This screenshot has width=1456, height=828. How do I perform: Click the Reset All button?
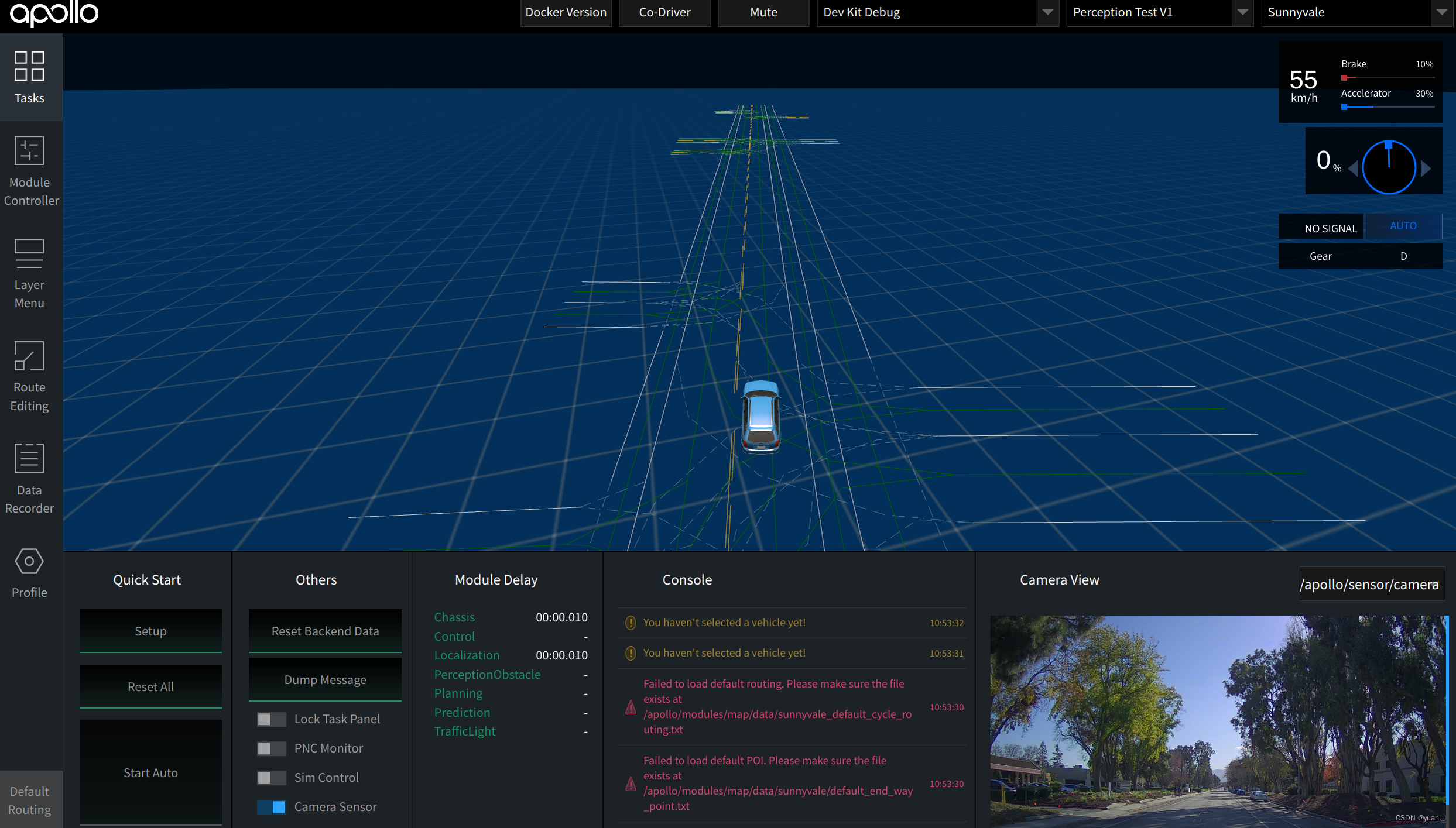150,686
